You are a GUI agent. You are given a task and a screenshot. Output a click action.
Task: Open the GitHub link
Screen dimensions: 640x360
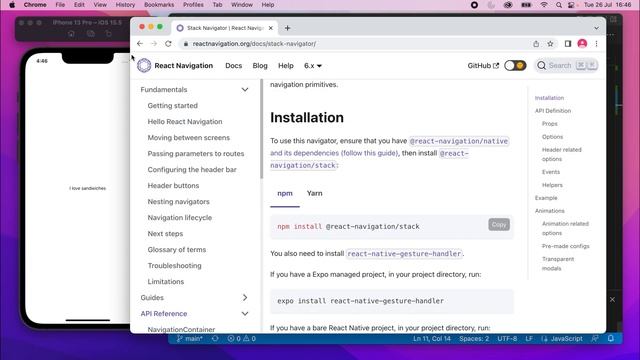tap(483, 66)
